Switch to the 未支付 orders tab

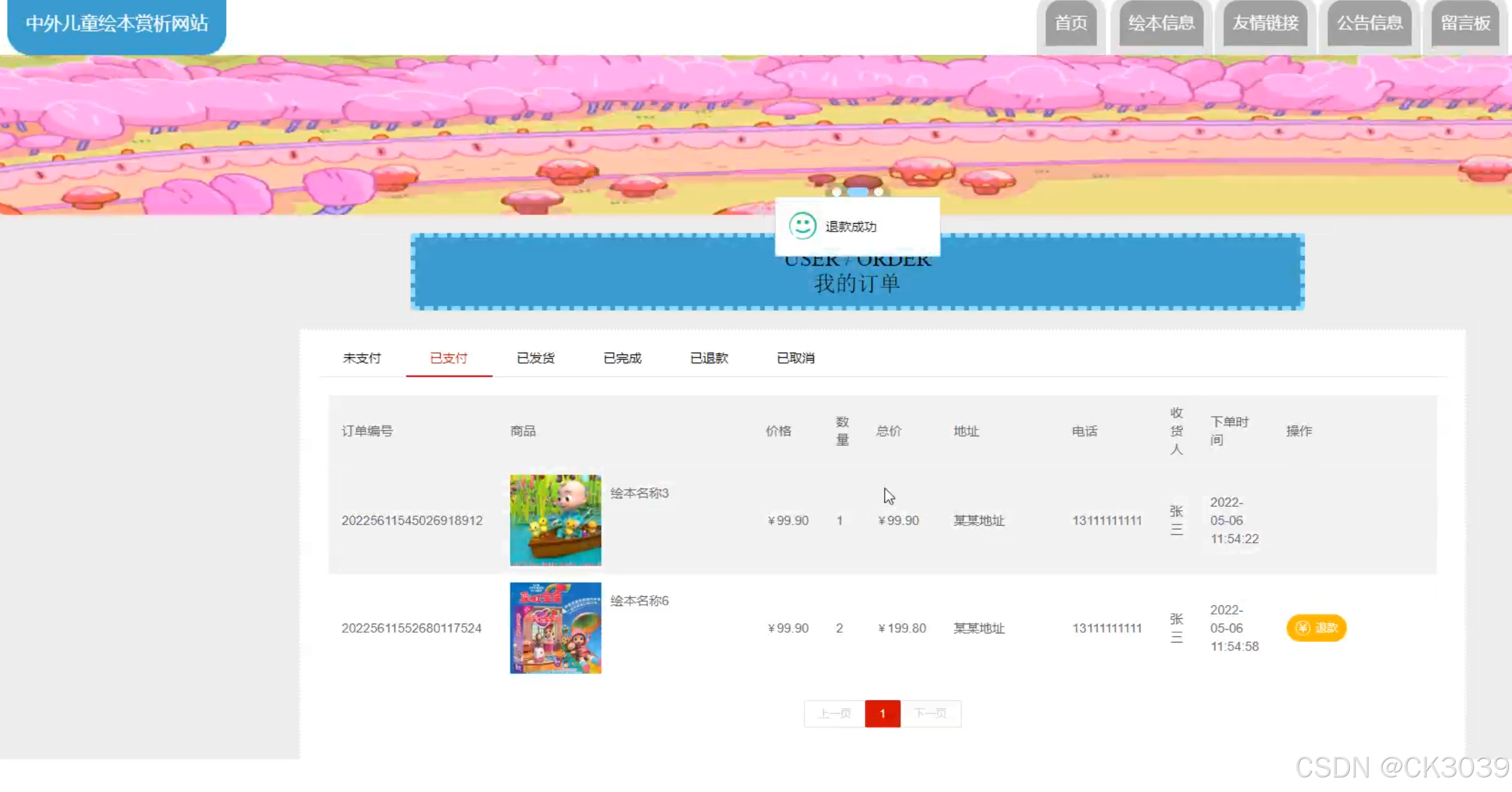pos(362,358)
